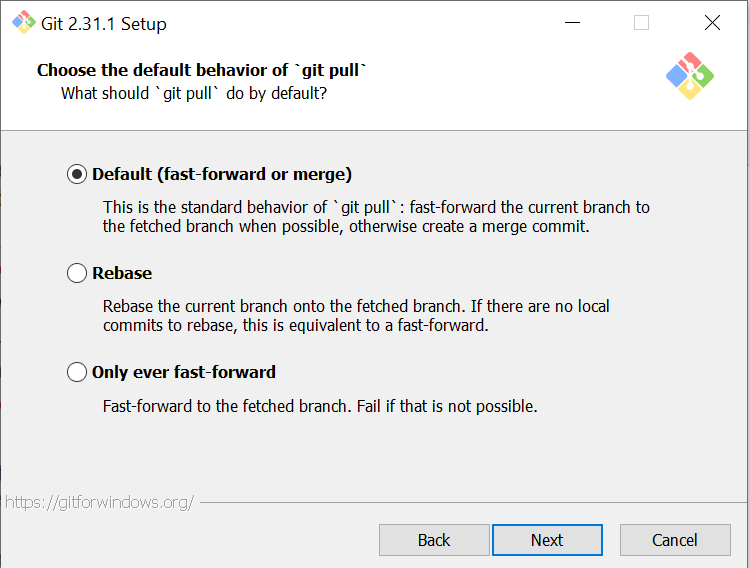The height and width of the screenshot is (568, 750).
Task: Choose the Rebase radio button
Action: click(77, 273)
